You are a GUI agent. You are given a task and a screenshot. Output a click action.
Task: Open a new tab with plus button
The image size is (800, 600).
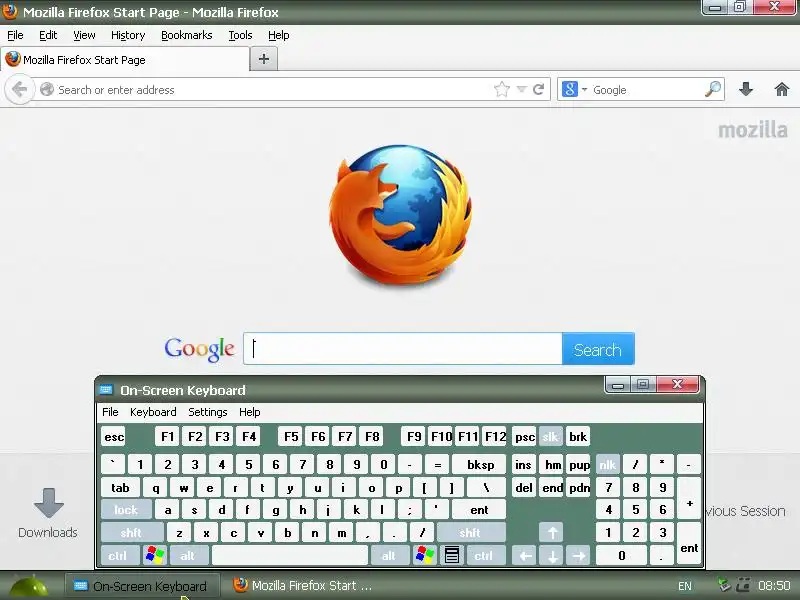(264, 59)
